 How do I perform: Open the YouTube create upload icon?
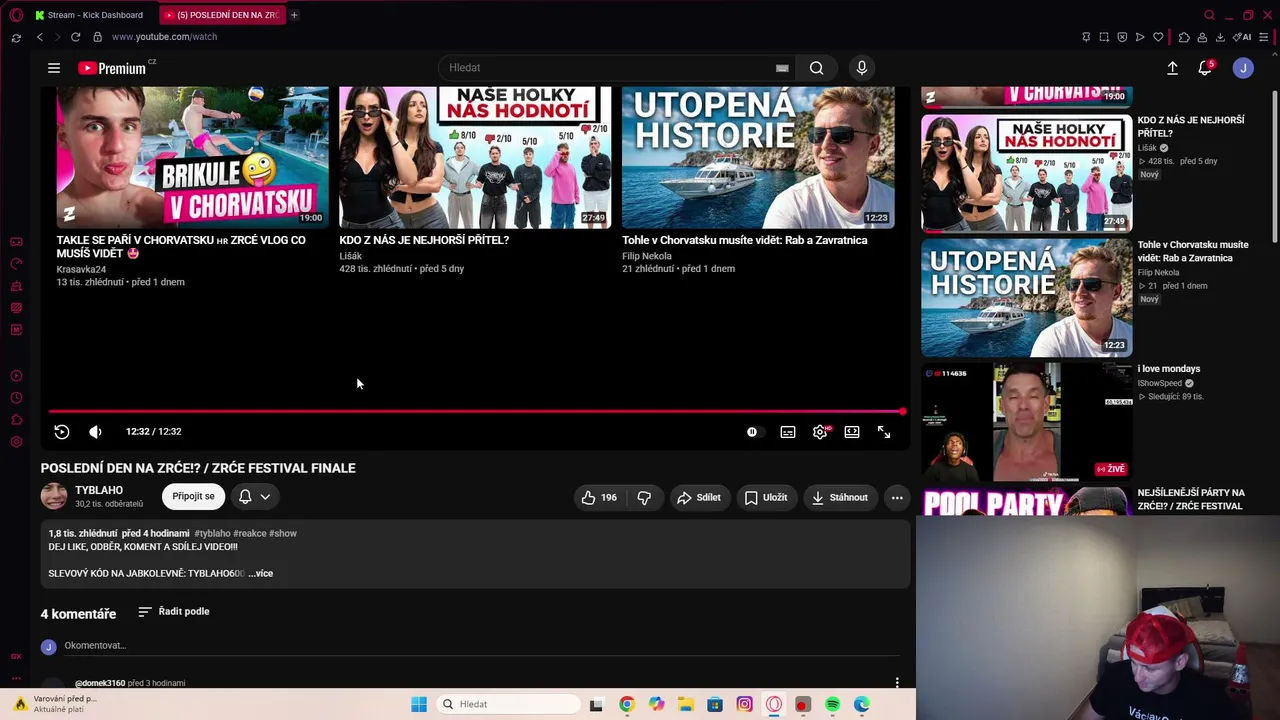[x=1172, y=68]
